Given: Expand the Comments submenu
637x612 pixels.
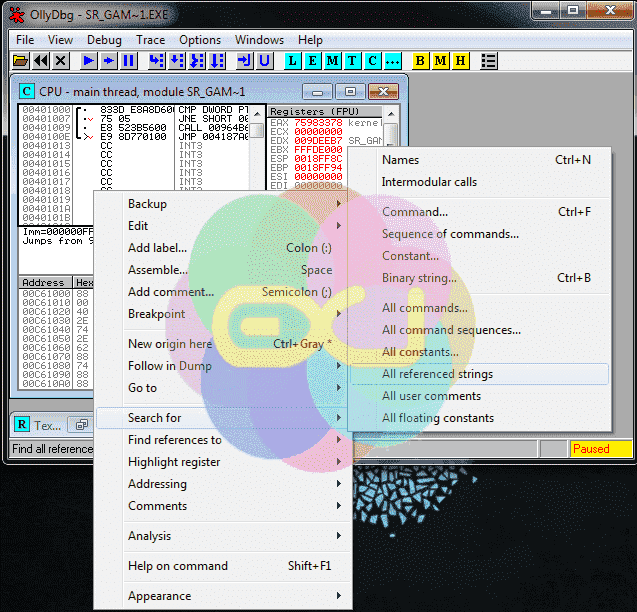Looking at the screenshot, I should [x=223, y=506].
